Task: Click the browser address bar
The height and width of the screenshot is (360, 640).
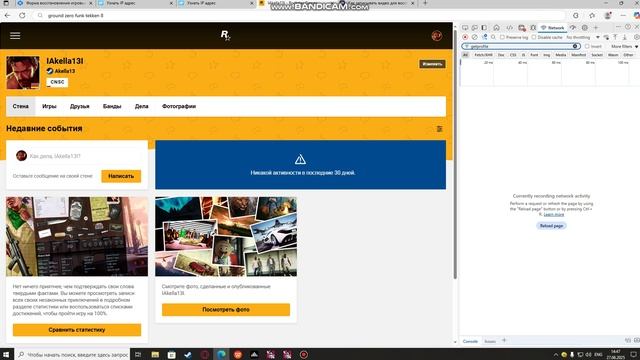Action: pyautogui.click(x=300, y=16)
